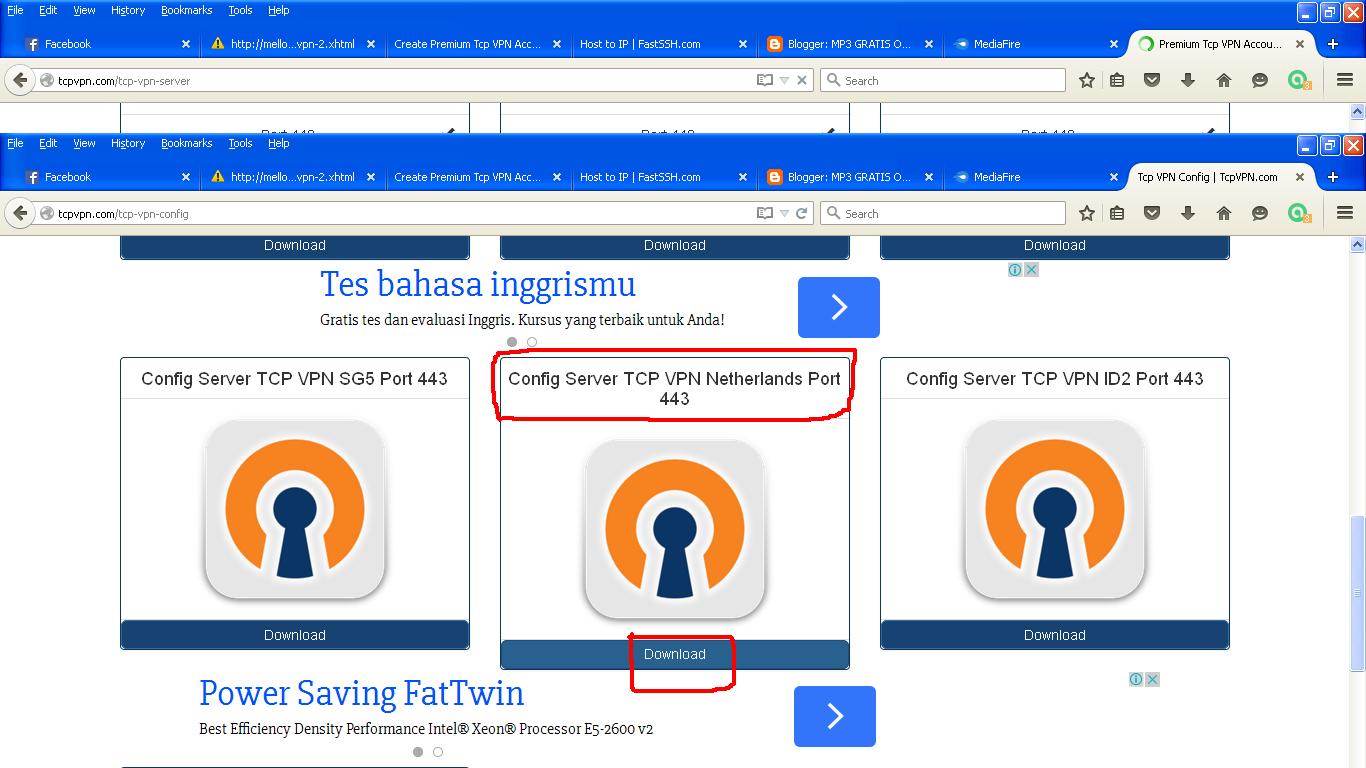Close the Tcp VPN Config tab

[1300, 177]
